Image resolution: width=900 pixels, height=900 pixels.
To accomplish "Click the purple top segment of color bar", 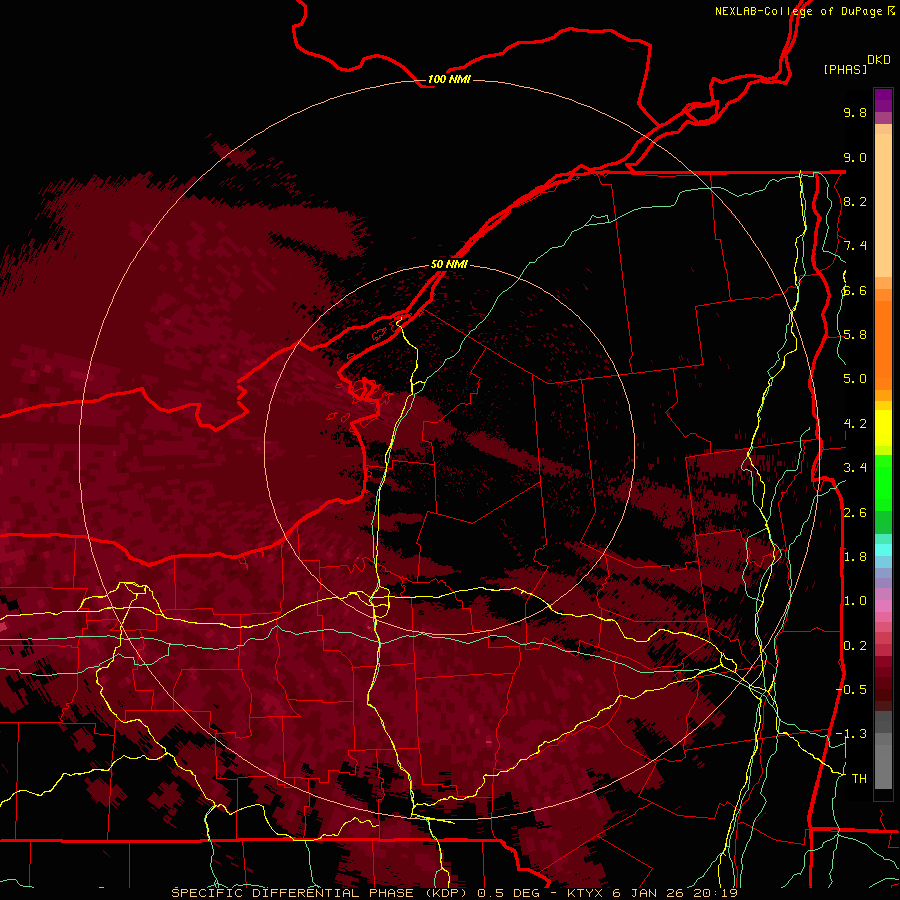I will pyautogui.click(x=883, y=100).
